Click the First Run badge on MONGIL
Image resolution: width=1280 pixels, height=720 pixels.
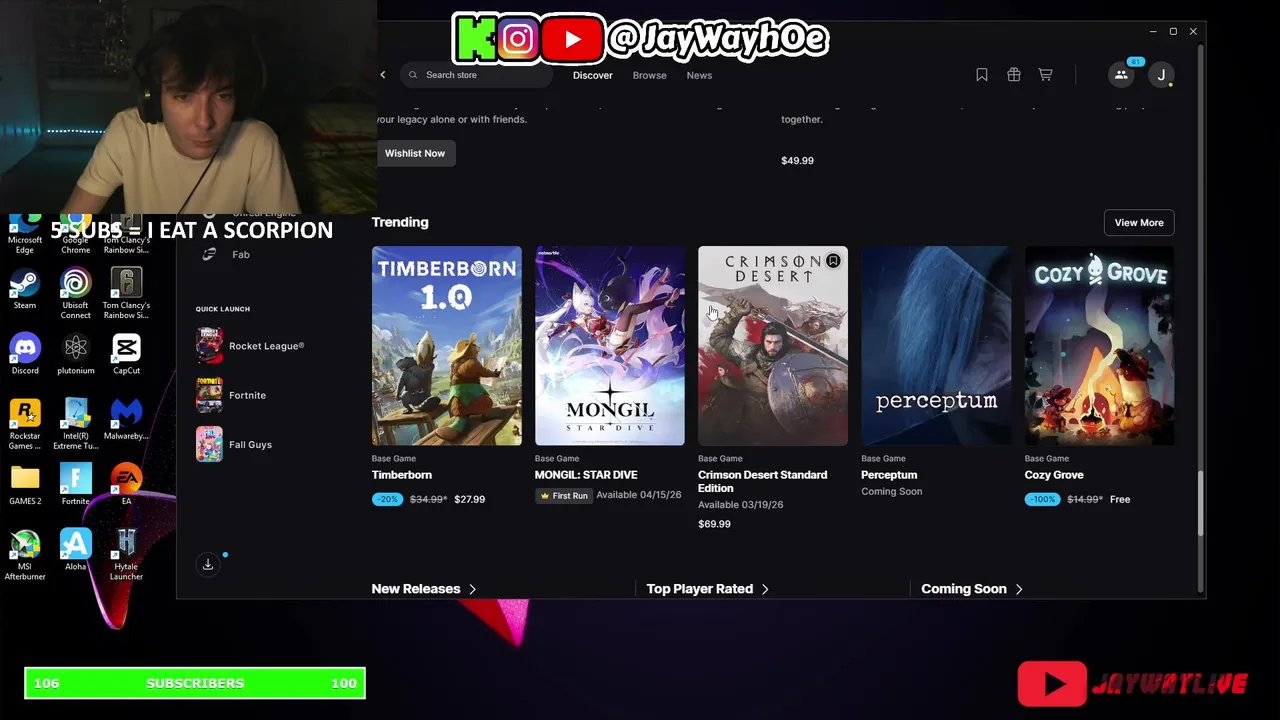click(564, 496)
